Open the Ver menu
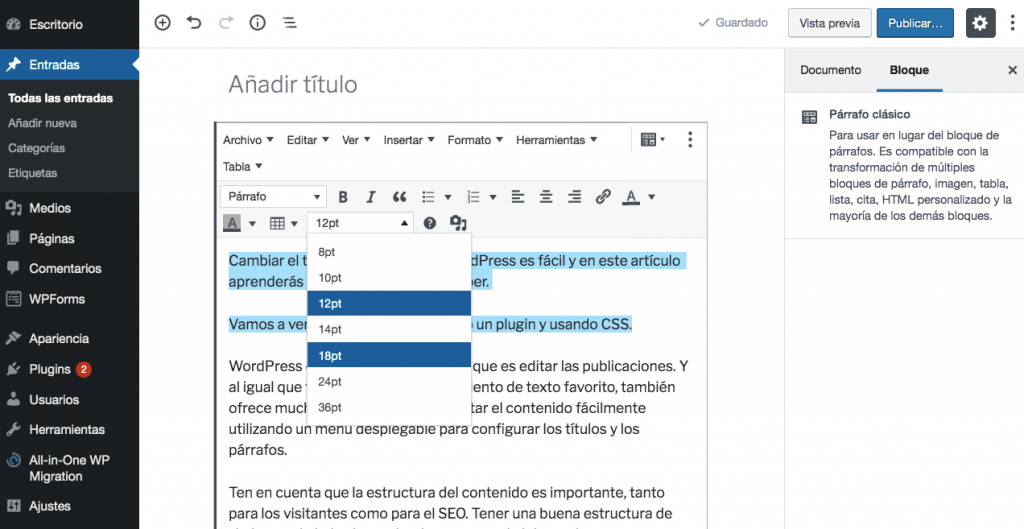 [x=356, y=140]
